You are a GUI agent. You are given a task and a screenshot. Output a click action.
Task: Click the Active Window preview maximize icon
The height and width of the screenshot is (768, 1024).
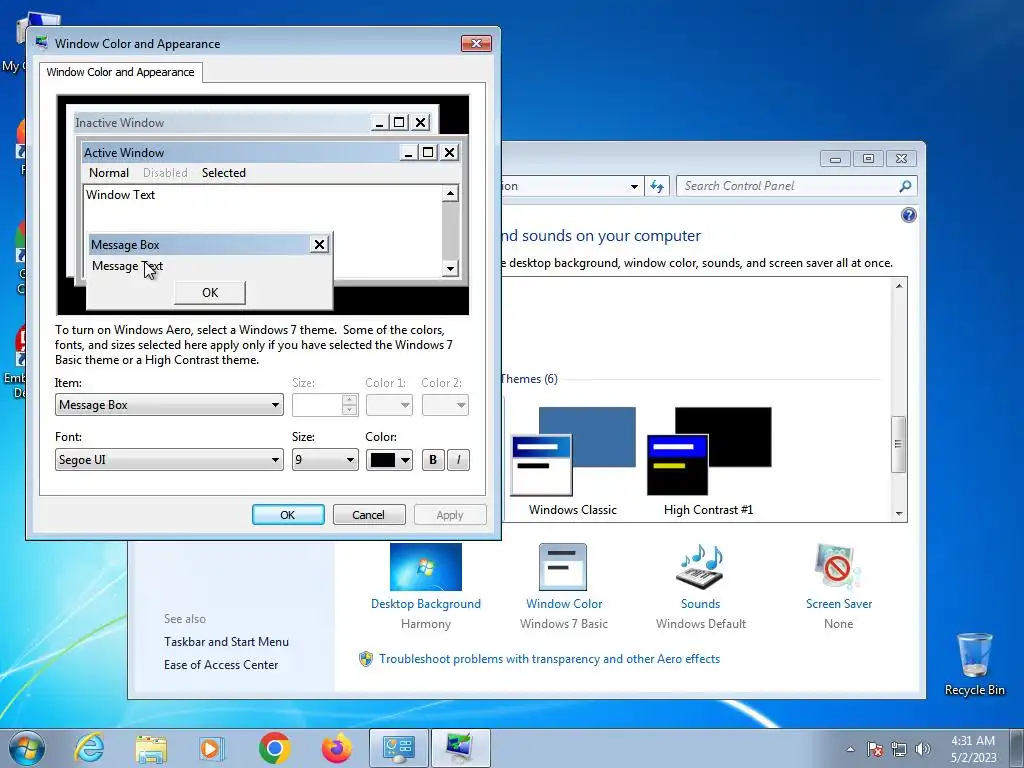tap(428, 152)
